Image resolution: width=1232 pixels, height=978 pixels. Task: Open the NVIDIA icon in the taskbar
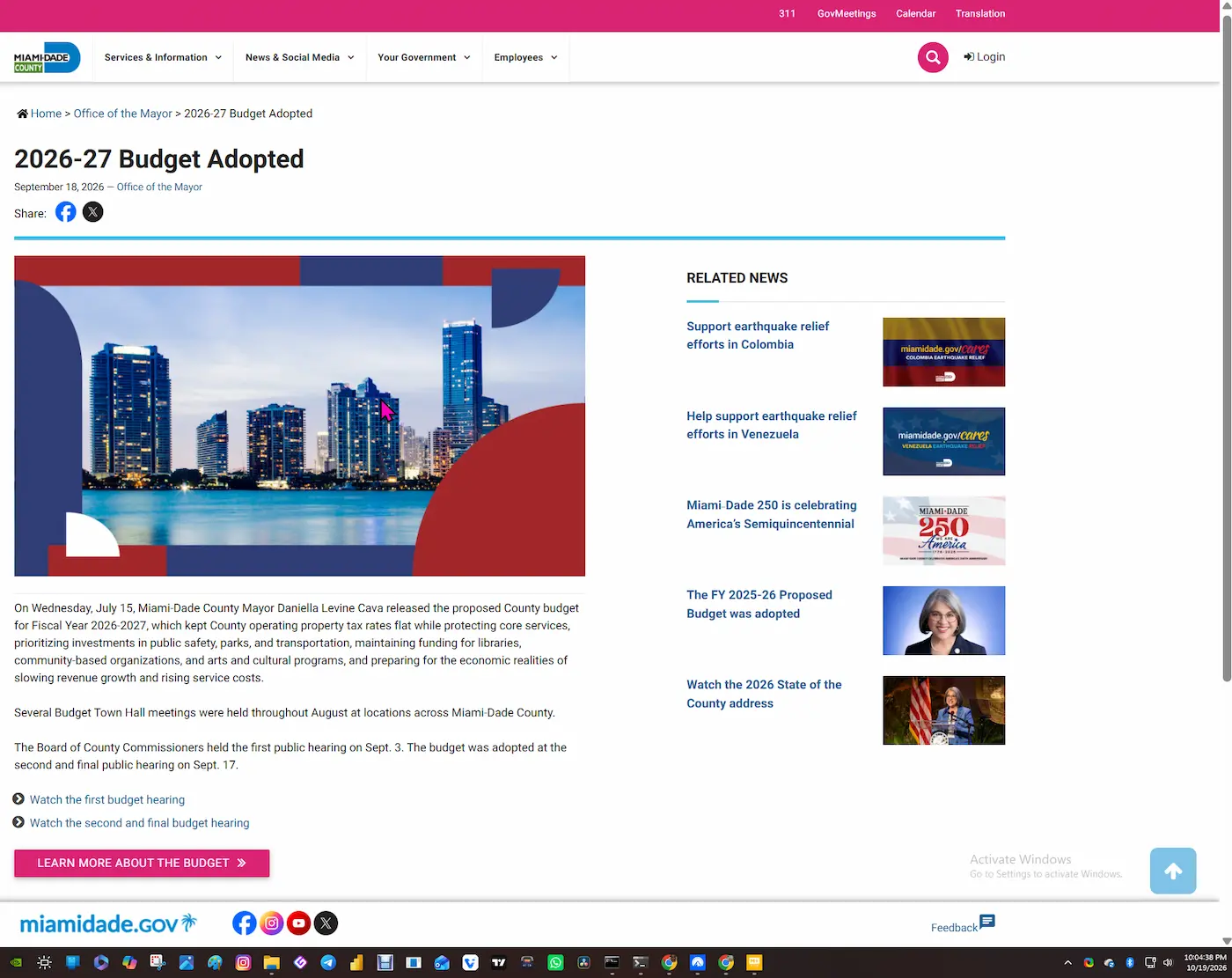(16, 962)
